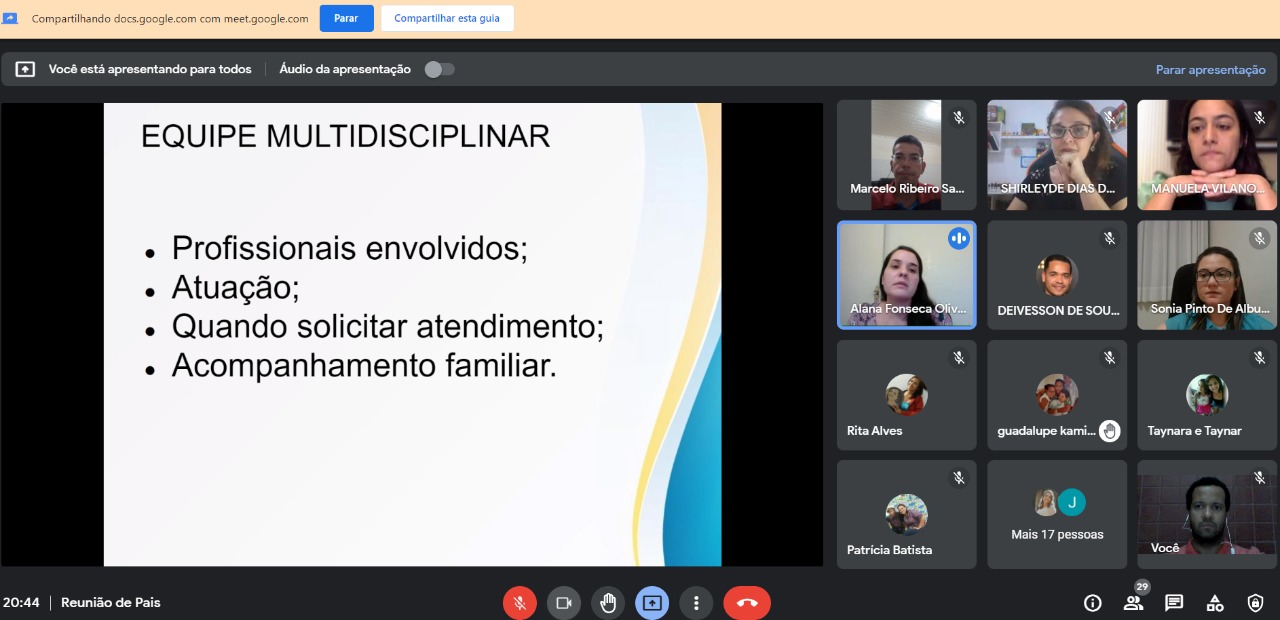Toggle the Áudio da apresentação switch

pyautogui.click(x=439, y=69)
